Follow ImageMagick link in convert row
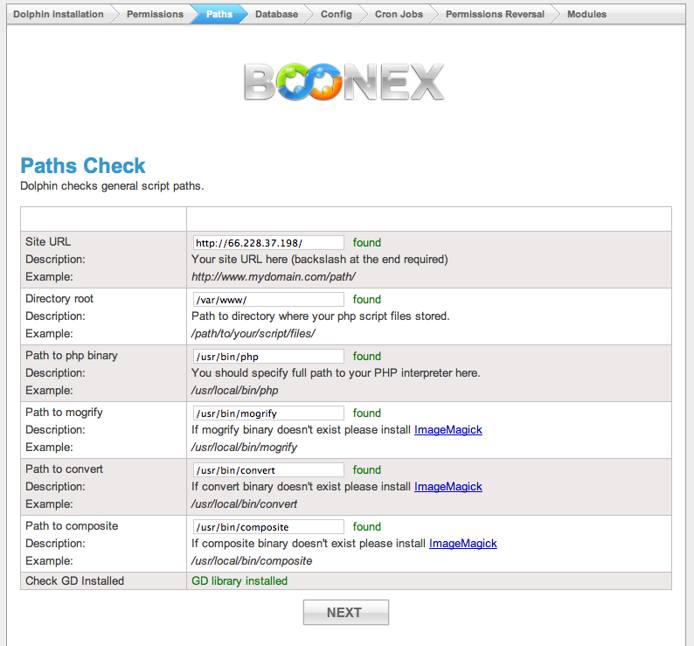694x646 pixels. [448, 487]
